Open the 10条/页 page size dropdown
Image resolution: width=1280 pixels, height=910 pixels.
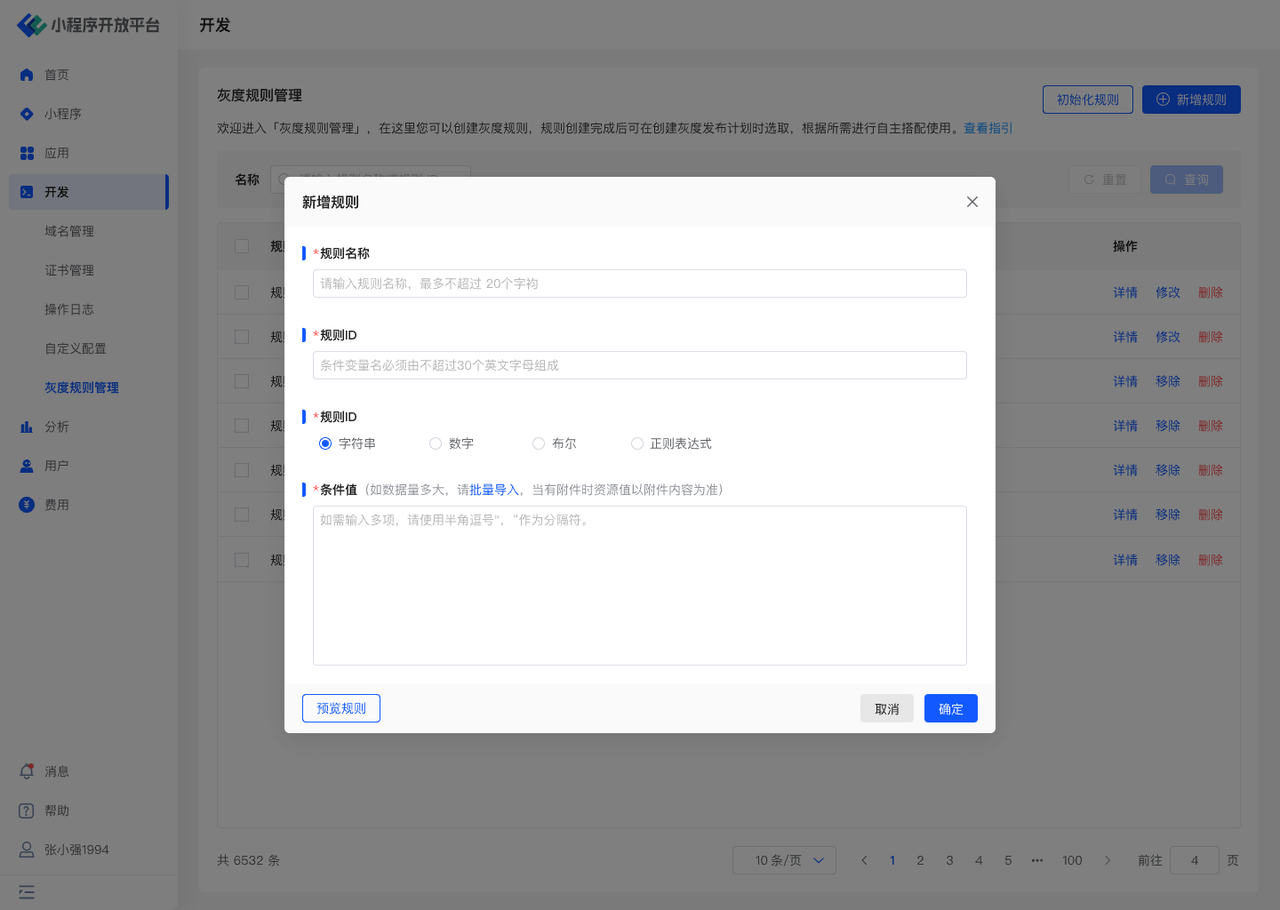(784, 860)
